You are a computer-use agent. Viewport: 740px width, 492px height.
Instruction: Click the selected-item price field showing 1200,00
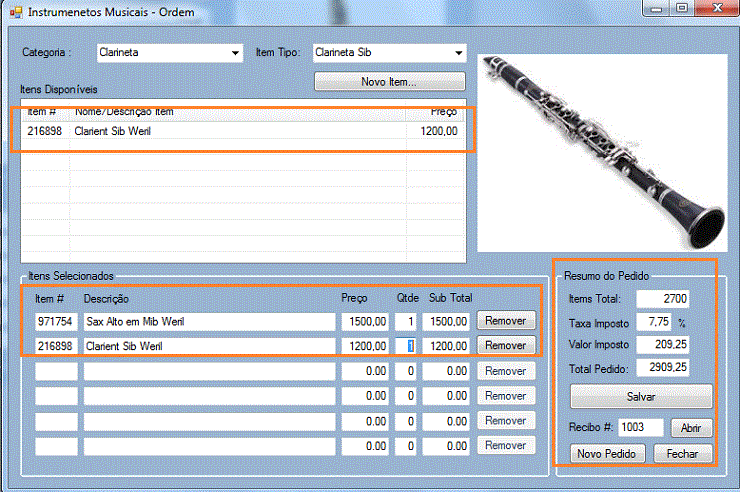click(365, 346)
